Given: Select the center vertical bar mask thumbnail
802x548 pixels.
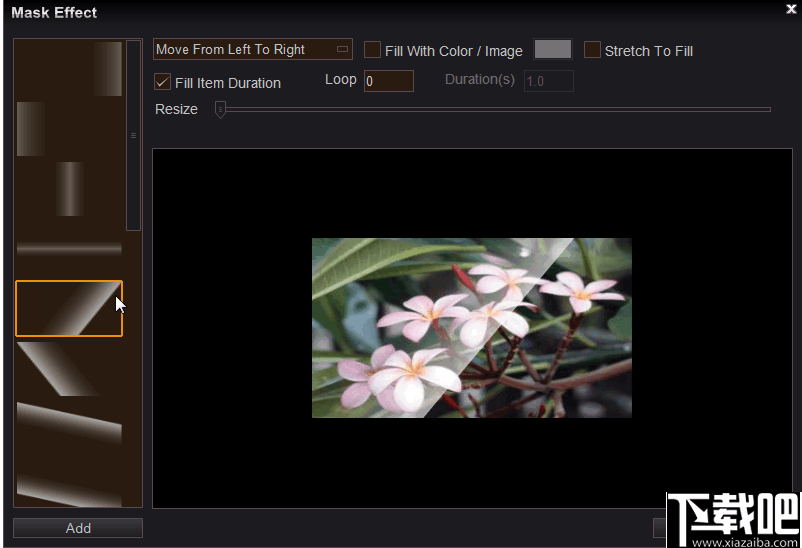Looking at the screenshot, I should [69, 189].
